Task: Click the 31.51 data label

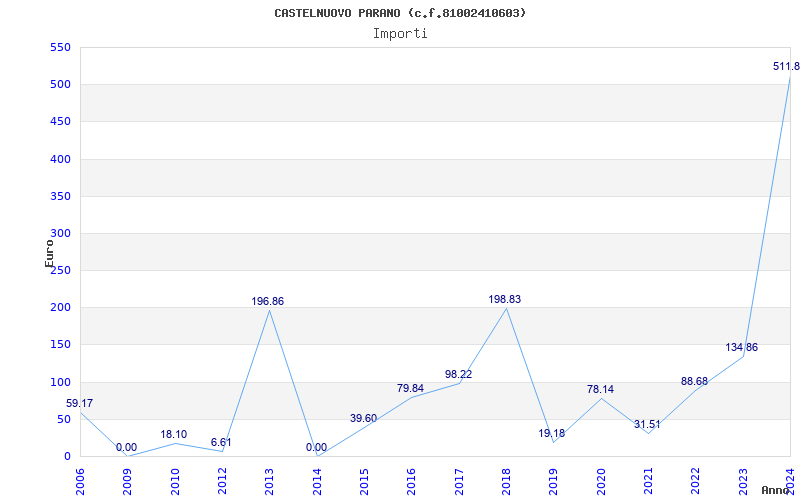Action: pos(647,425)
